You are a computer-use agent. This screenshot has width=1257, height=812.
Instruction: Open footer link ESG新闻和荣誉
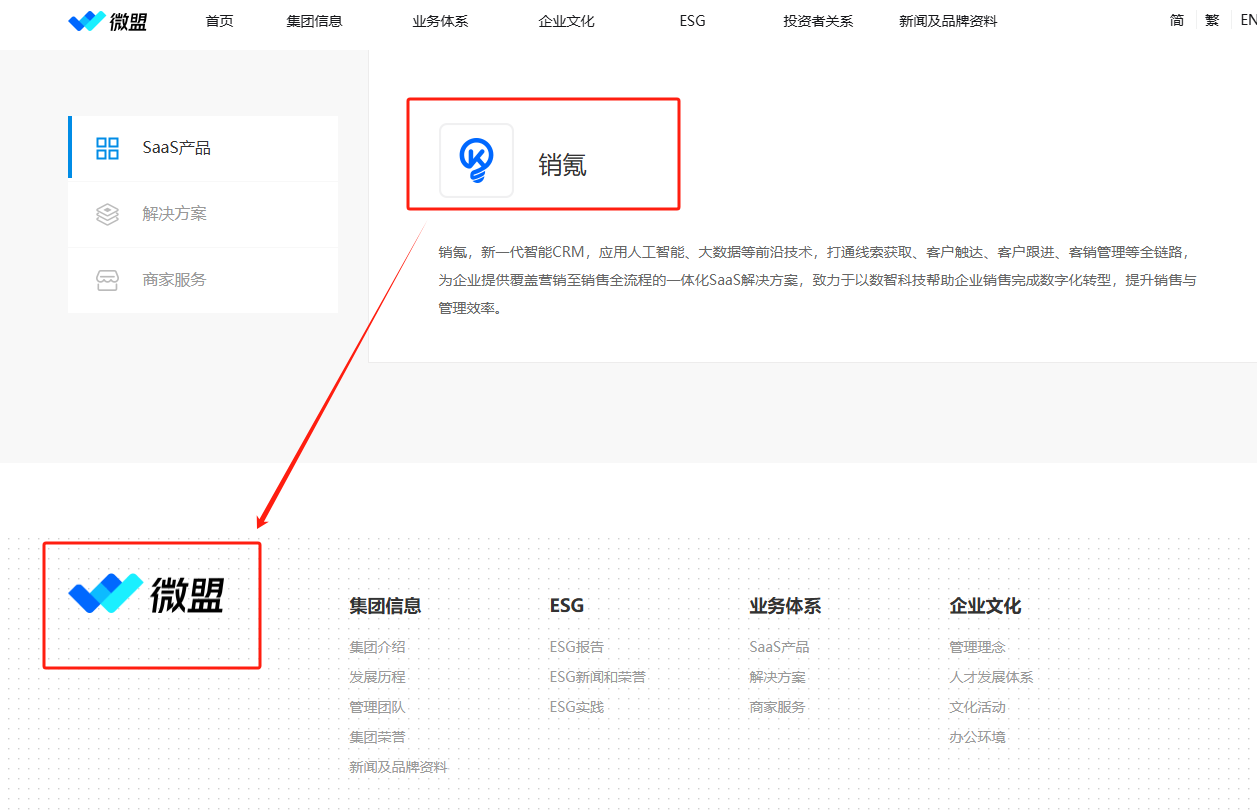[x=598, y=677]
